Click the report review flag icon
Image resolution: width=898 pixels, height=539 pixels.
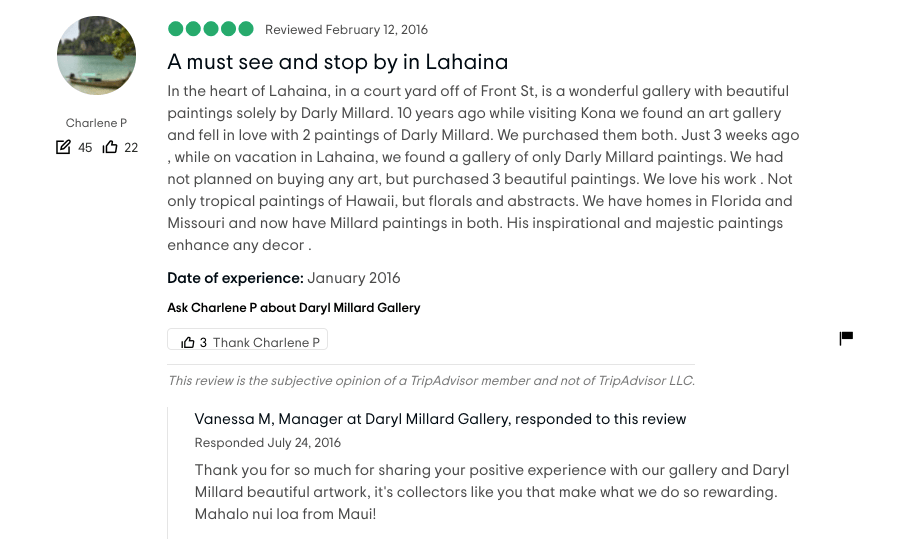pyautogui.click(x=846, y=338)
